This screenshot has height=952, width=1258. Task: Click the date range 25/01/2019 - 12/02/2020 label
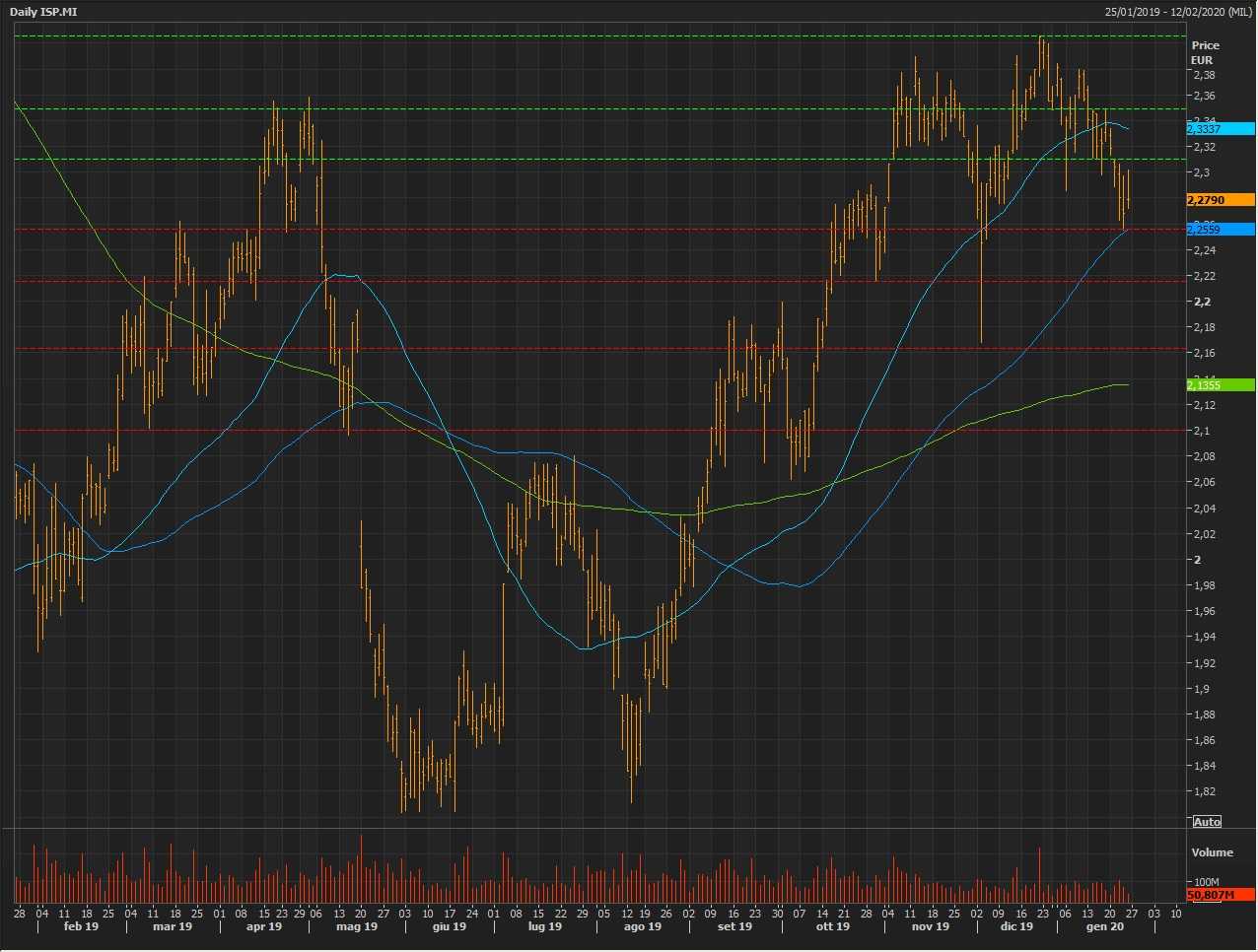[x=1178, y=12]
